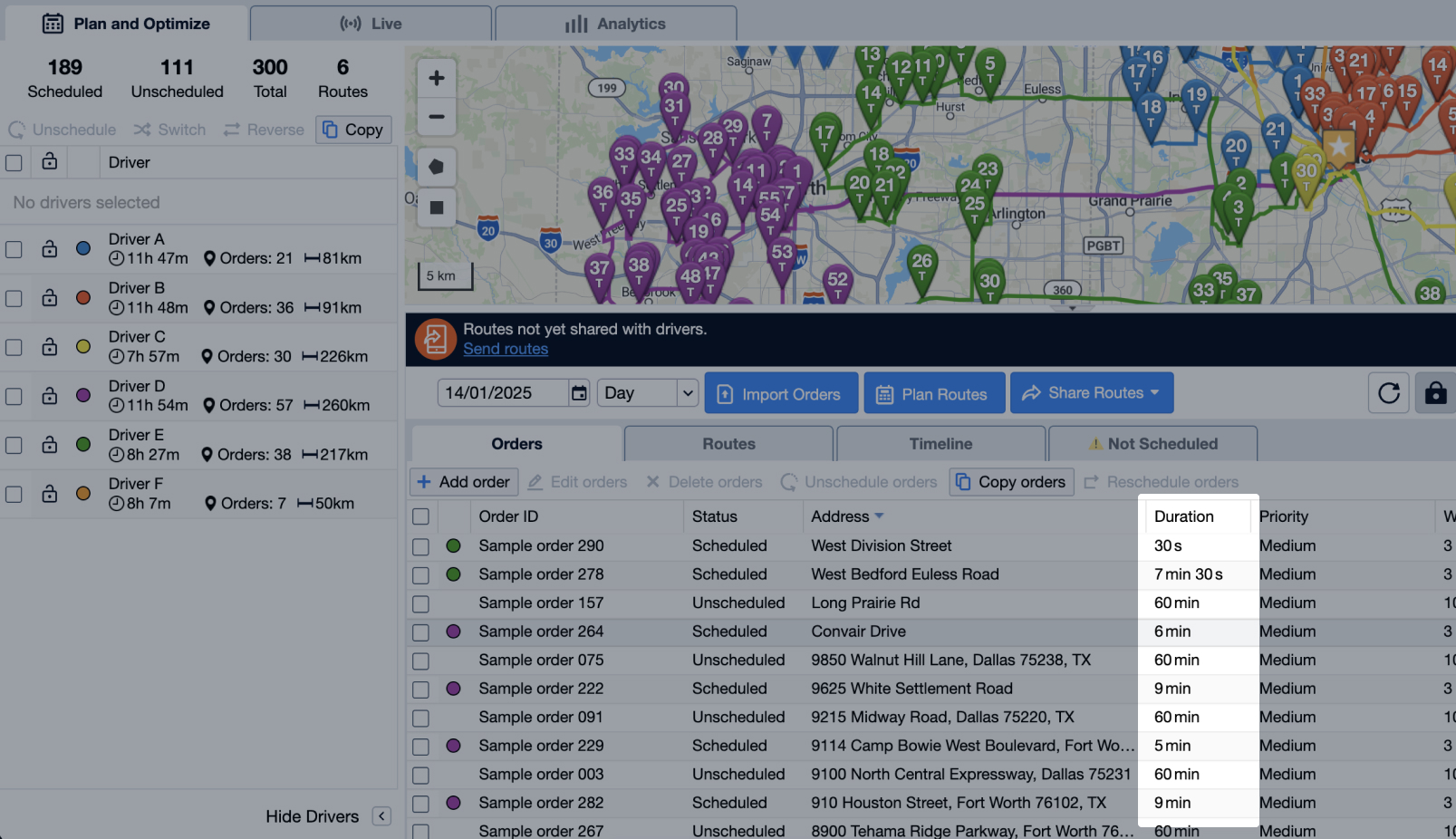Image resolution: width=1456 pixels, height=839 pixels.
Task: Click the Send routes link
Action: (506, 349)
